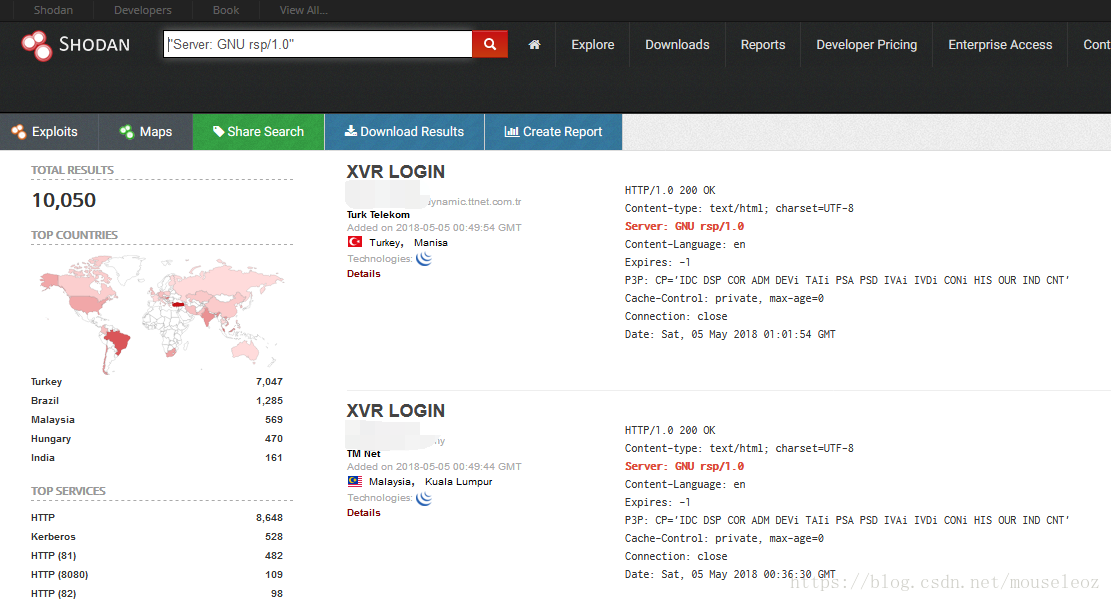Click the Turkey flag icon in first result
The width and height of the screenshot is (1111, 602).
tap(355, 242)
